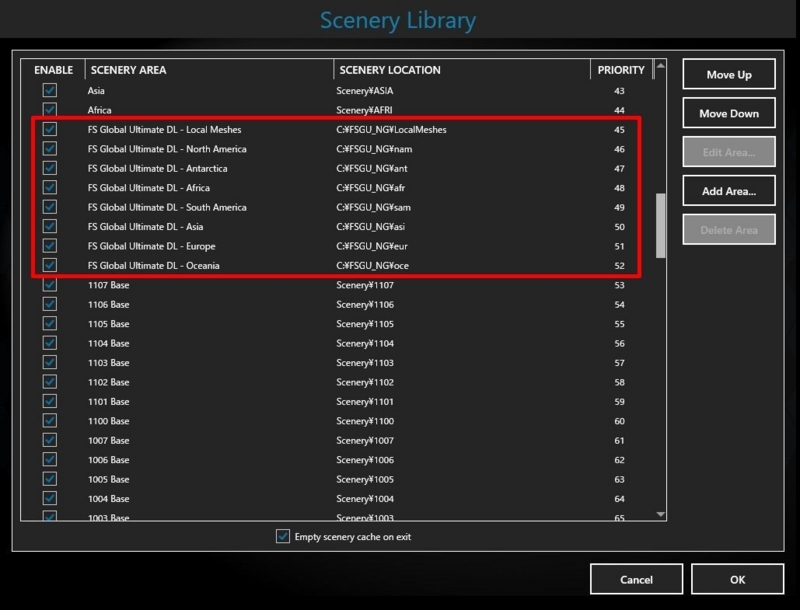Screen dimensions: 800x610
Task: Disable the 1007 Base checkbox
Action: click(x=49, y=440)
